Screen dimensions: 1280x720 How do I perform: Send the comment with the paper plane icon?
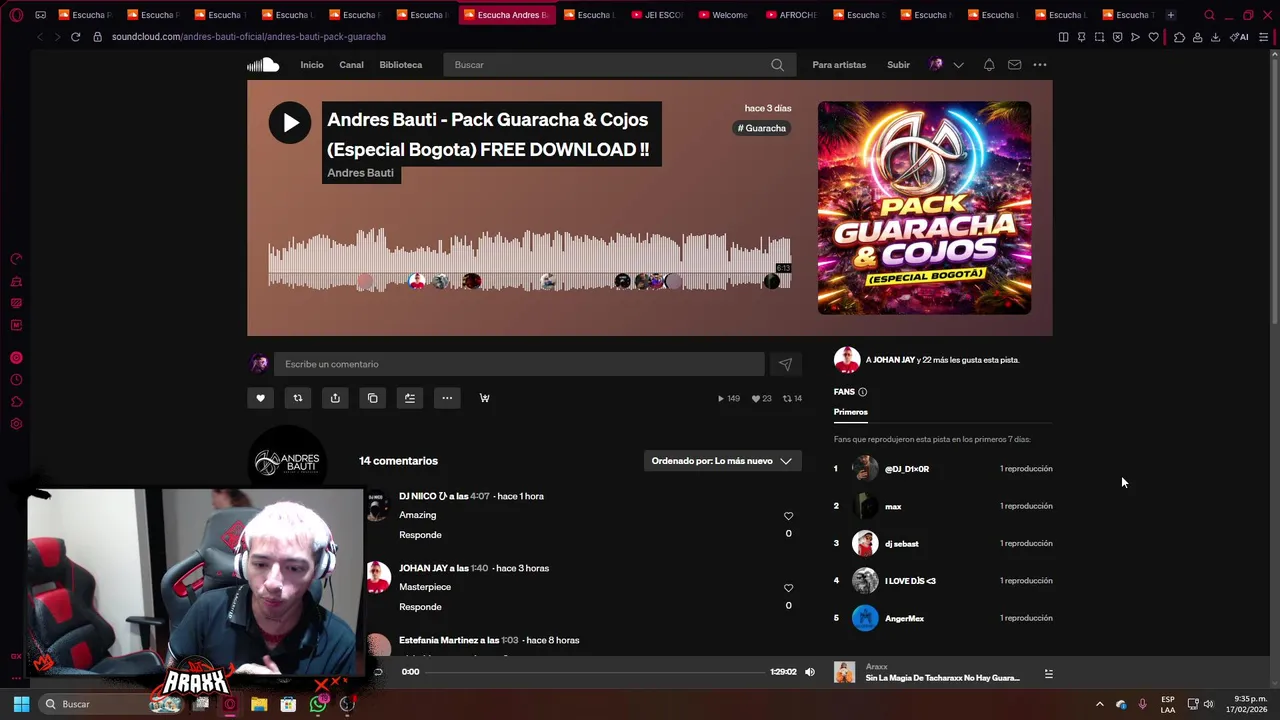[x=785, y=364]
